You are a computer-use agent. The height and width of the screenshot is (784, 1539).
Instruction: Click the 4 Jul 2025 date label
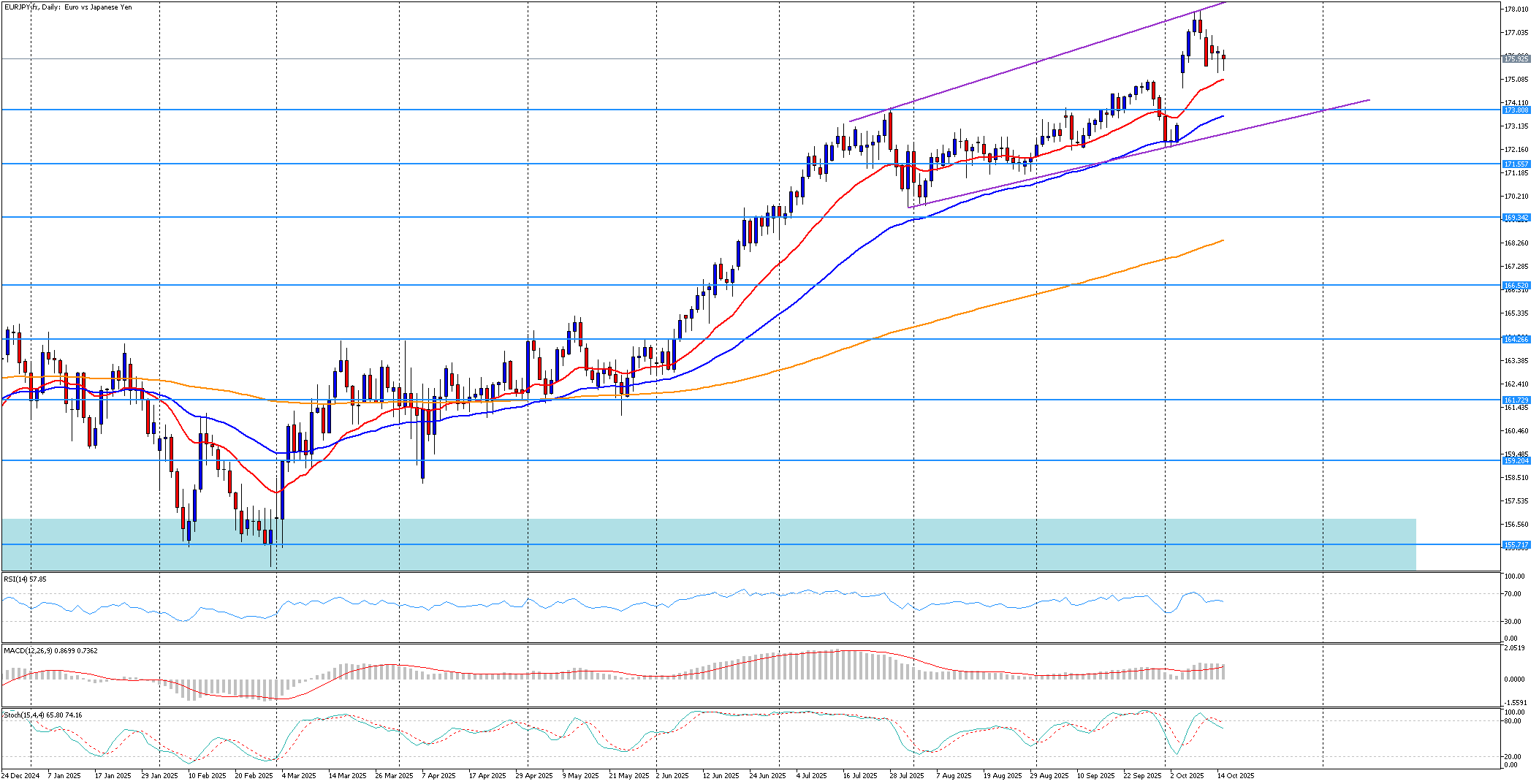point(812,776)
